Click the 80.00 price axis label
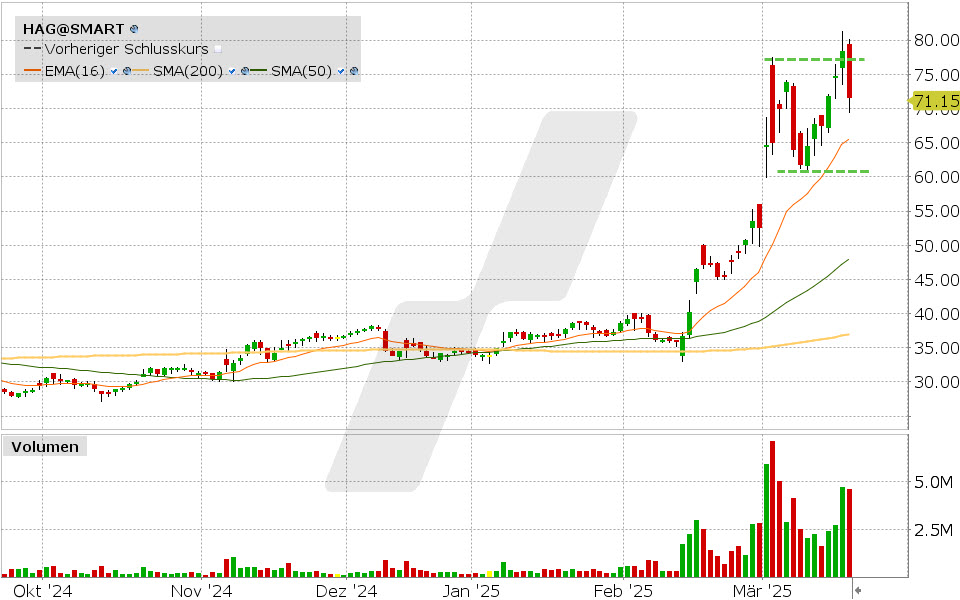Viewport: 960px width, 600px height. coord(936,40)
